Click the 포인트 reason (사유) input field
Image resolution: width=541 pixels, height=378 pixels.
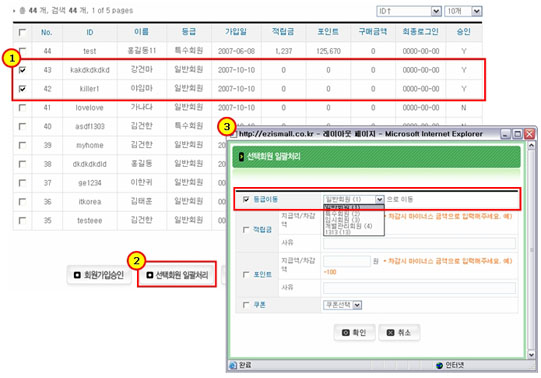[419, 288]
